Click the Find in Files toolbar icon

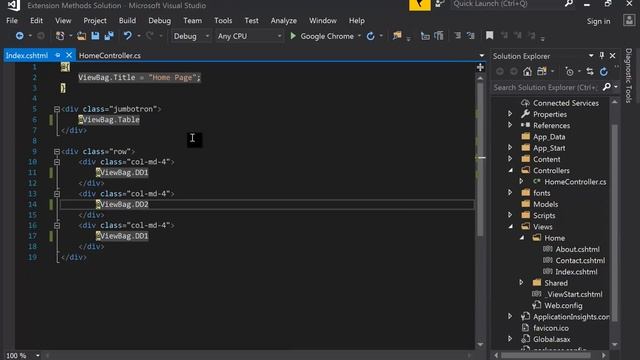click(x=397, y=36)
